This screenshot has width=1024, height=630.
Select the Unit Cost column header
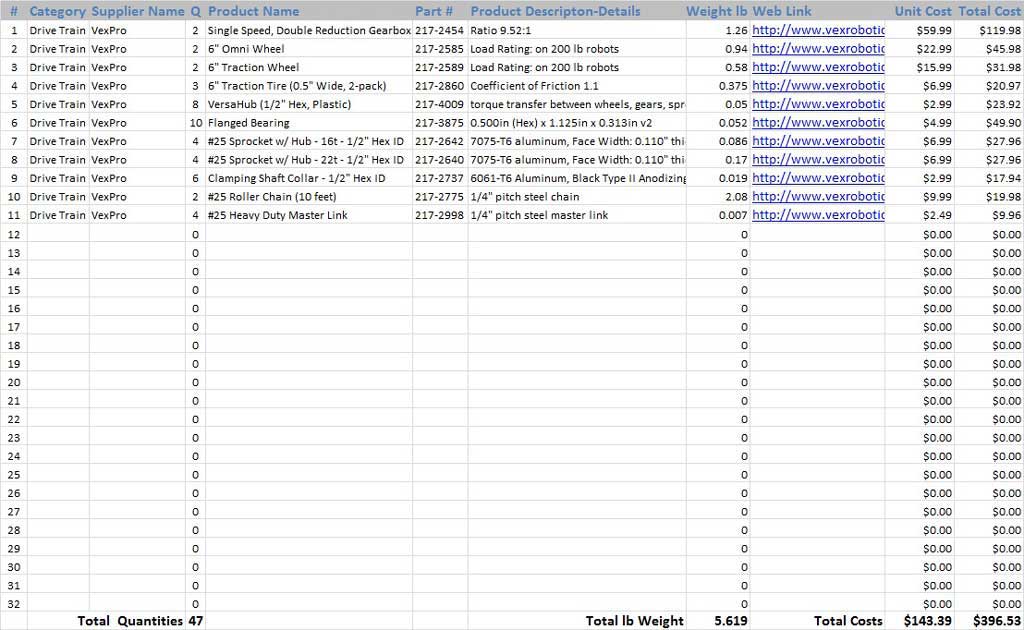[922, 11]
